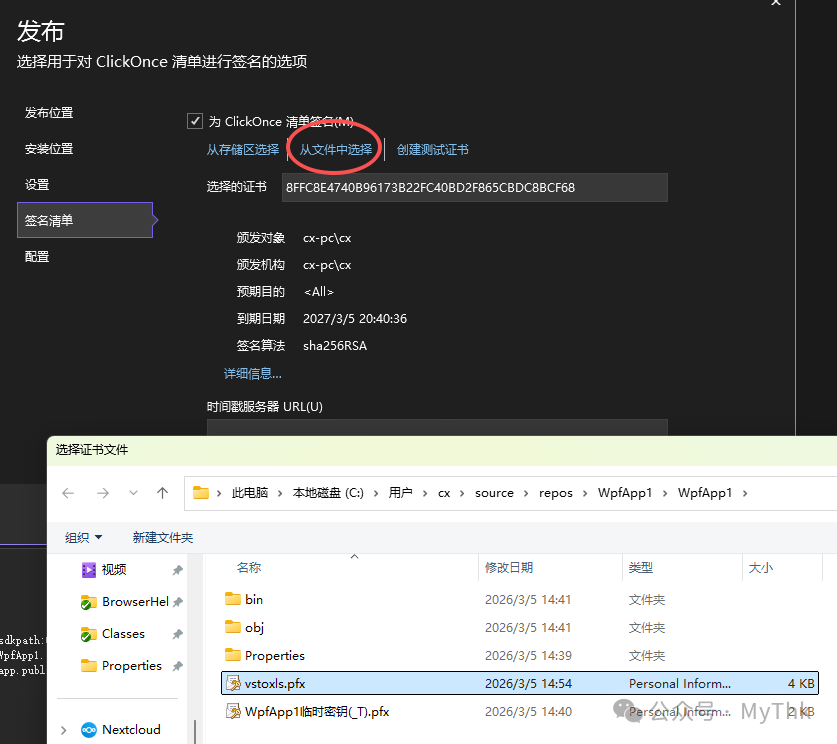Select 用户 in the address breadcrumb

(x=400, y=493)
